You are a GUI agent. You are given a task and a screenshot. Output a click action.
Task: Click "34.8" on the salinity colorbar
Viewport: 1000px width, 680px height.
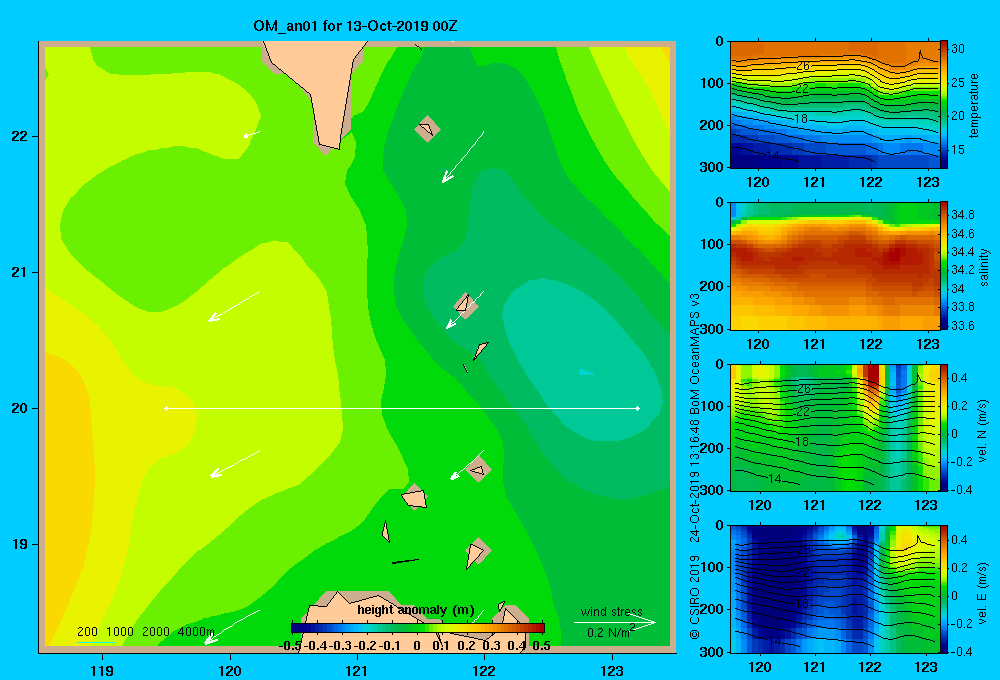(962, 214)
